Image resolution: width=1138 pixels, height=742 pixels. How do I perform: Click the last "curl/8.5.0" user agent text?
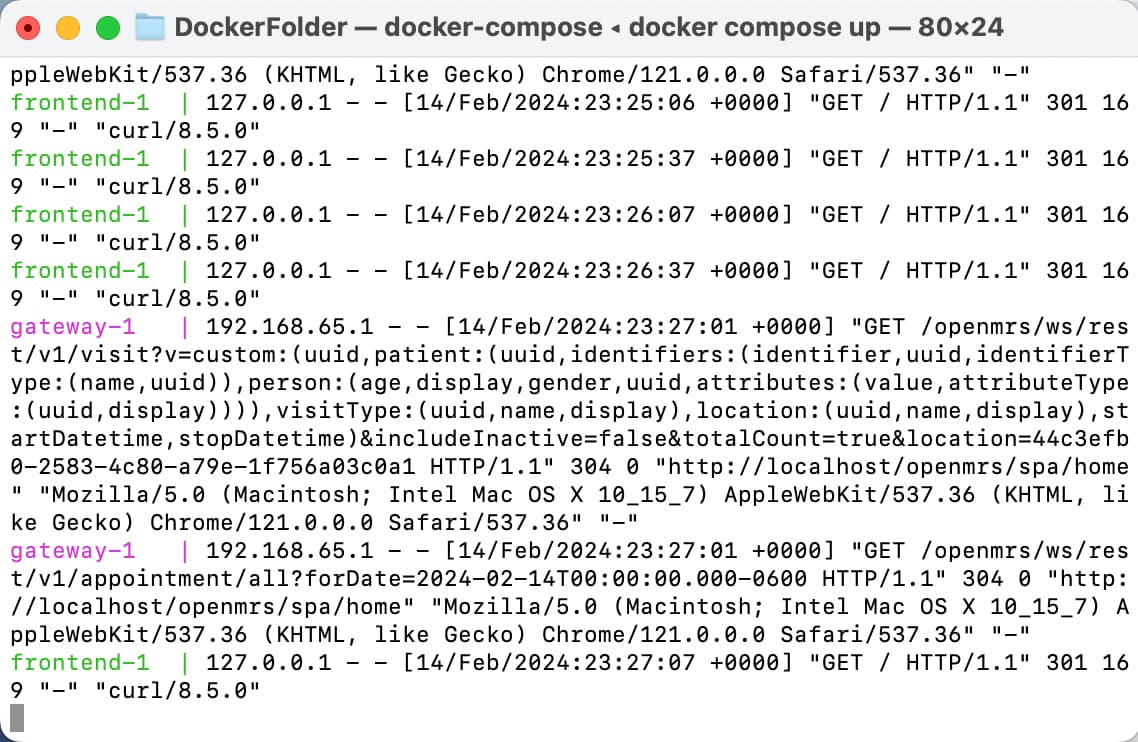pos(178,690)
